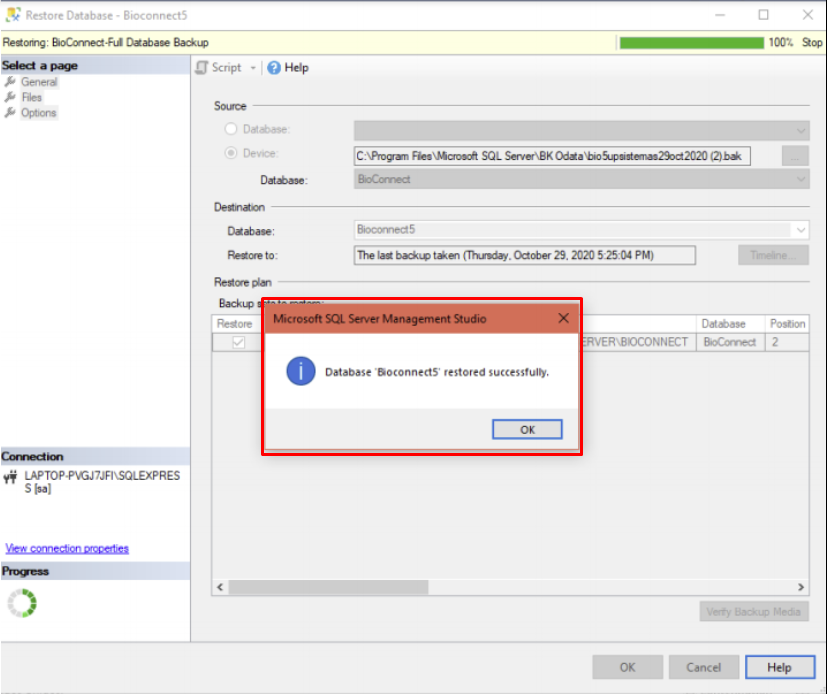The height and width of the screenshot is (694, 827).
Task: Click the Database column header
Action: click(x=730, y=323)
